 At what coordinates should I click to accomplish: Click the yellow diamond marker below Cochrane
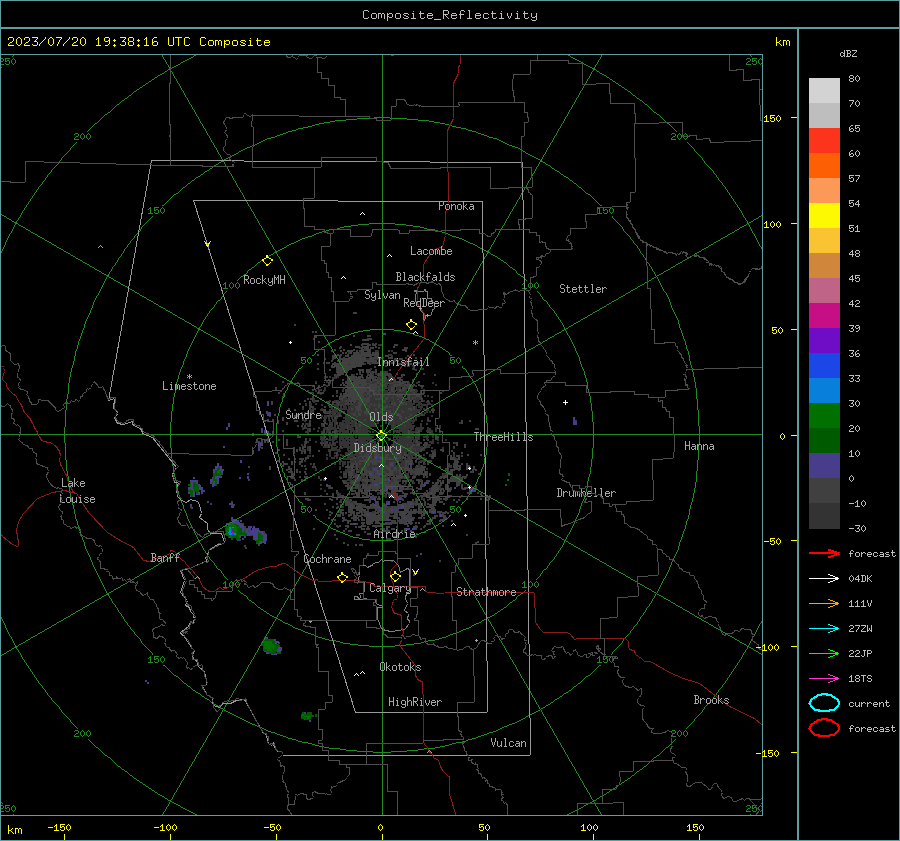point(342,577)
